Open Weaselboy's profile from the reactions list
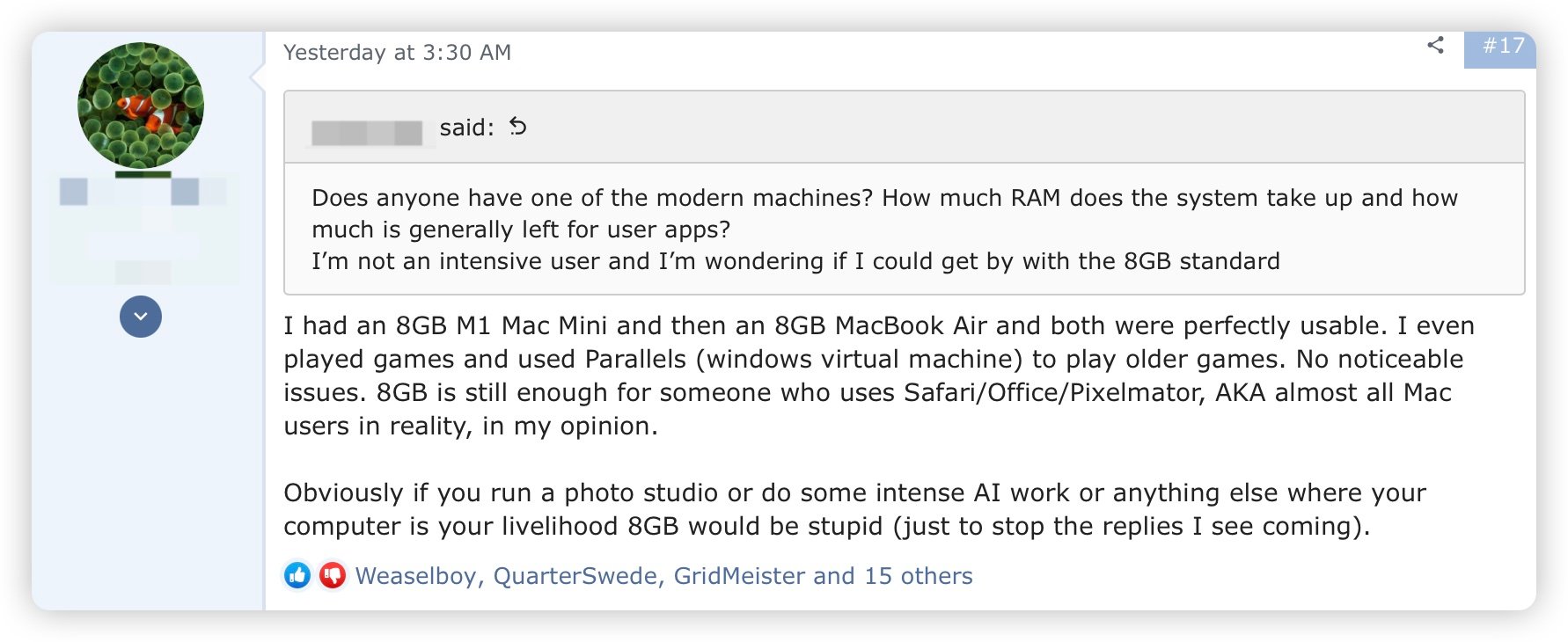Image resolution: width=1568 pixels, height=642 pixels. [415, 576]
